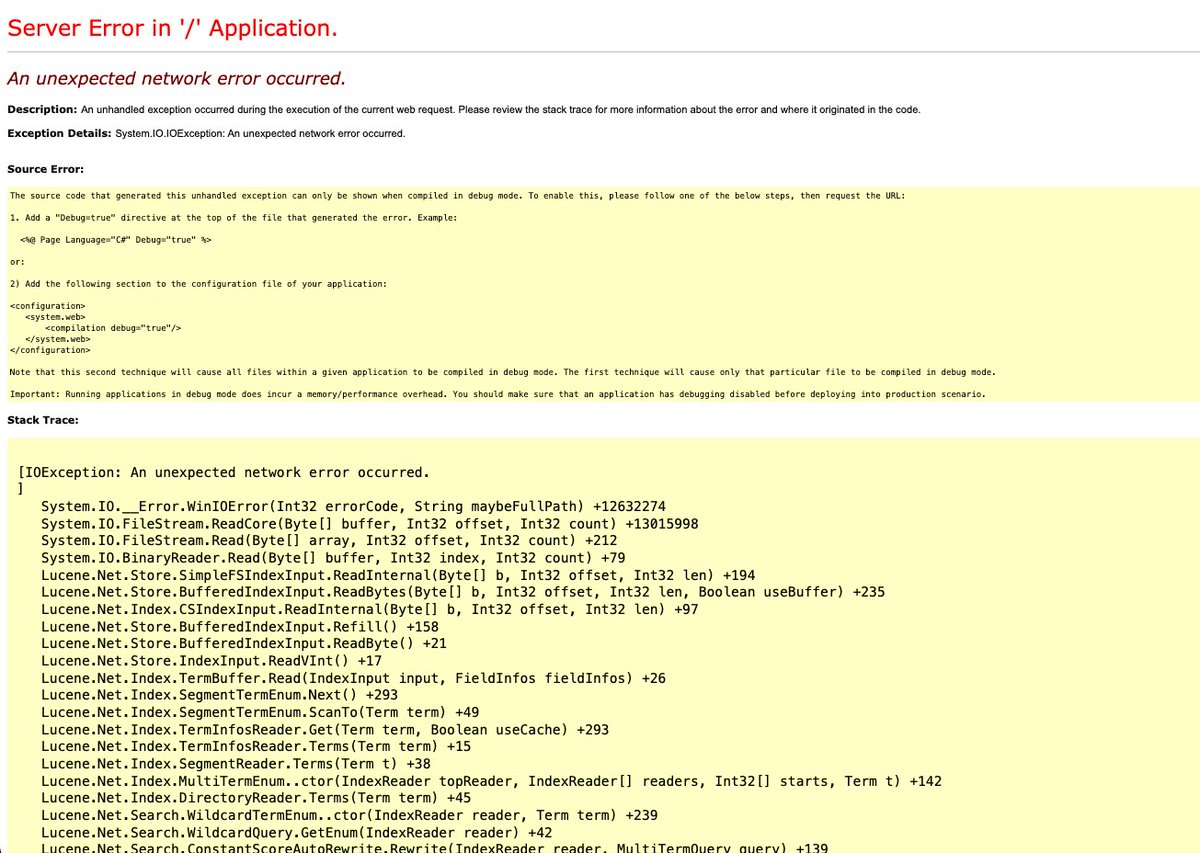Click 'System.IO.IOException: An unexpected network error occurred.' text
Image resolution: width=1200 pixels, height=853 pixels.
pyautogui.click(x=260, y=133)
